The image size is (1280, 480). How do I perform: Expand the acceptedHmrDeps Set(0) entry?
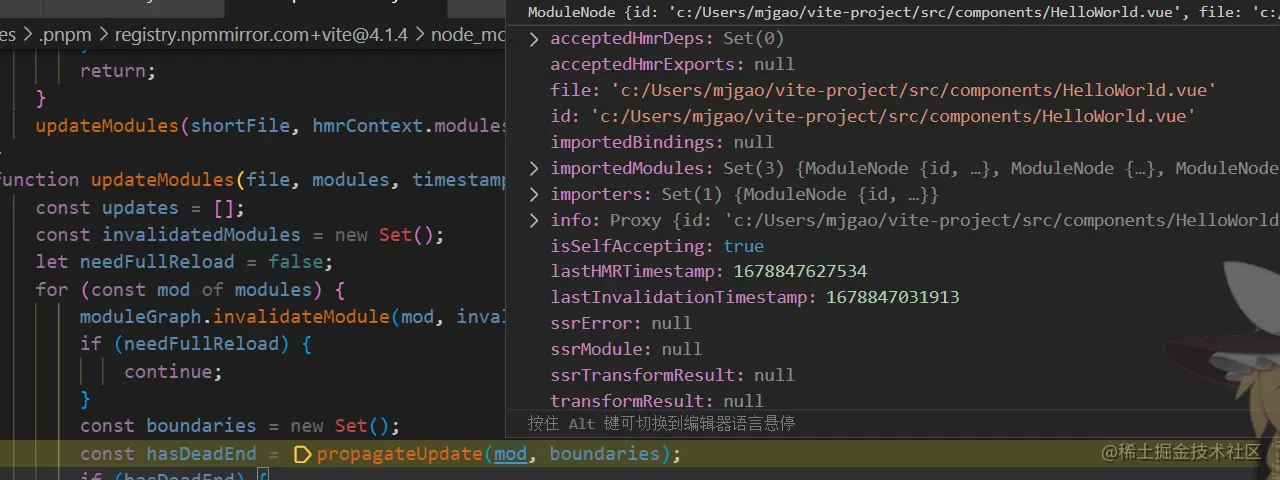tap(534, 39)
